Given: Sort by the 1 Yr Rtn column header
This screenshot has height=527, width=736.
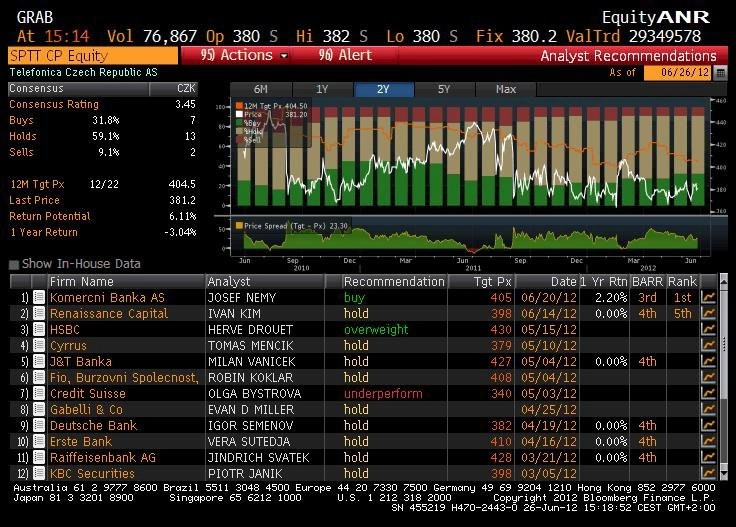Looking at the screenshot, I should coord(604,282).
